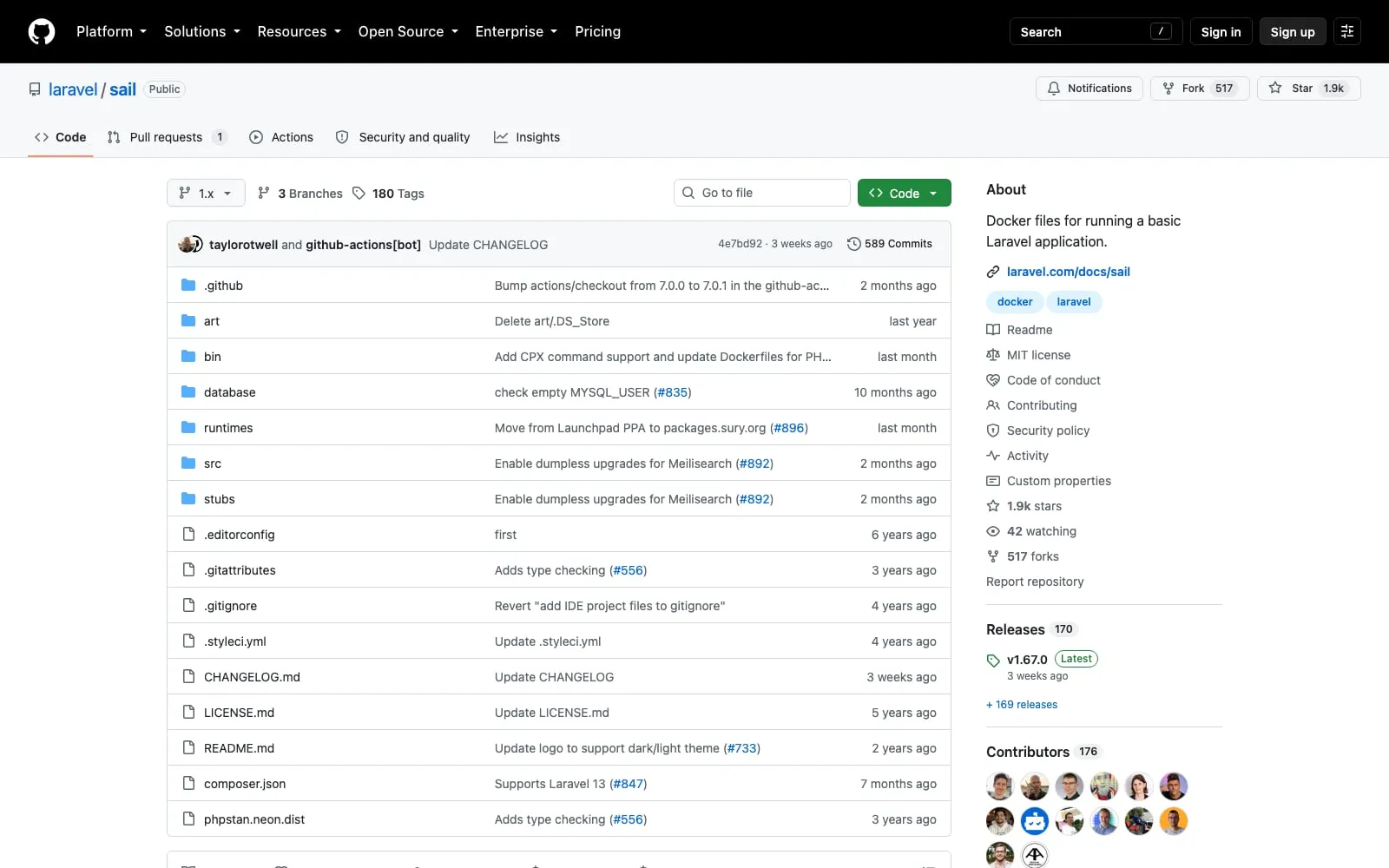Viewport: 1389px width, 868px height.
Task: Click the Sign in button
Action: 1221,31
